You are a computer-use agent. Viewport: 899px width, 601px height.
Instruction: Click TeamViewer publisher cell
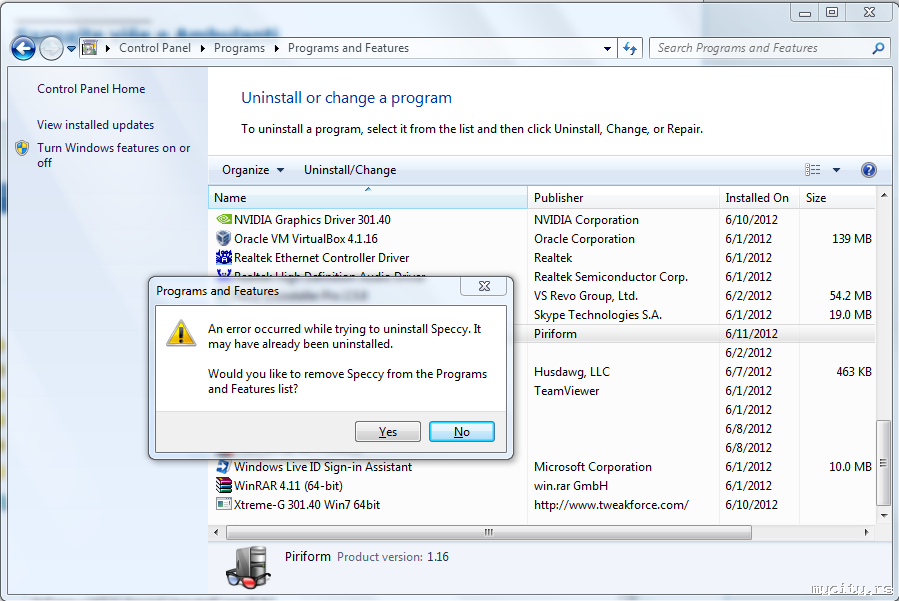pos(566,391)
